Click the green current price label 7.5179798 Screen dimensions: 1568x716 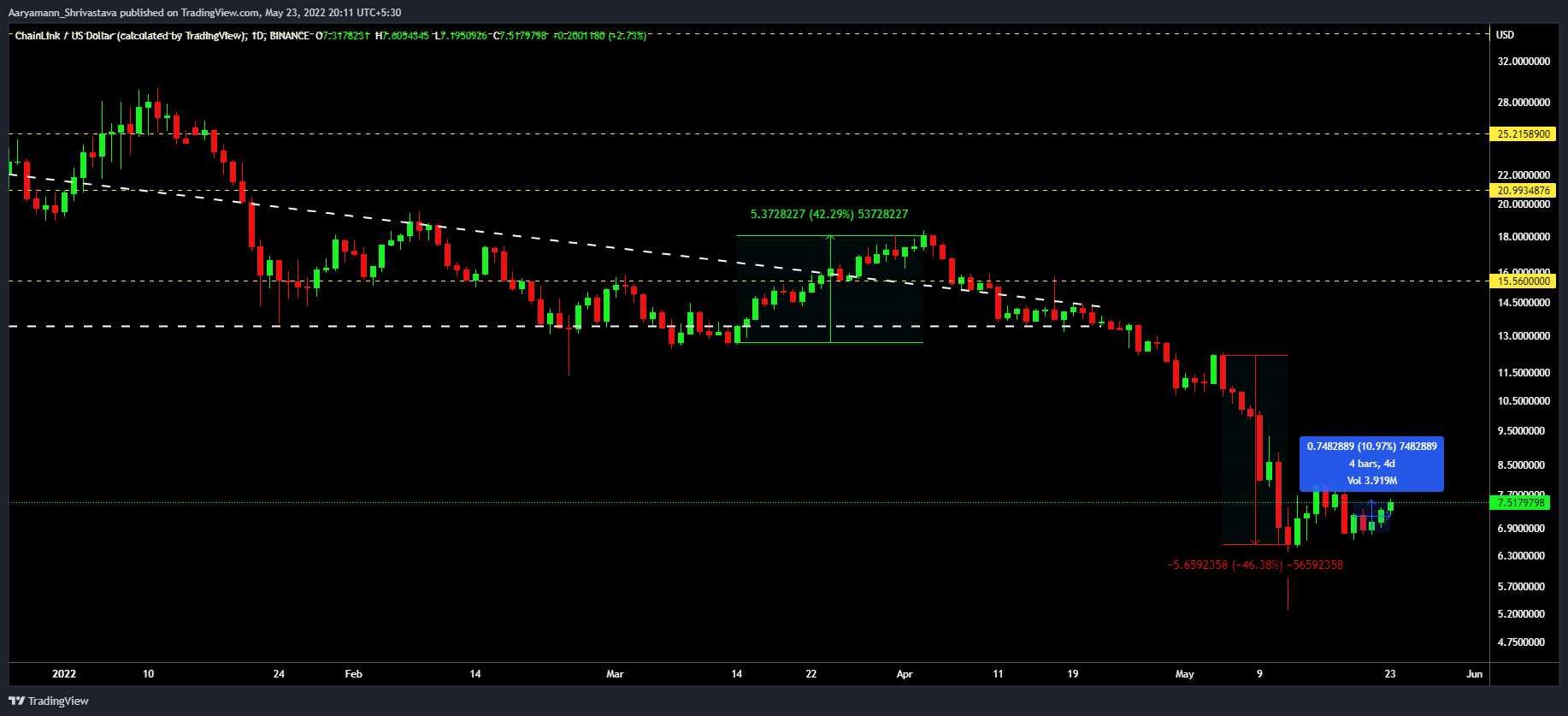click(x=1521, y=503)
